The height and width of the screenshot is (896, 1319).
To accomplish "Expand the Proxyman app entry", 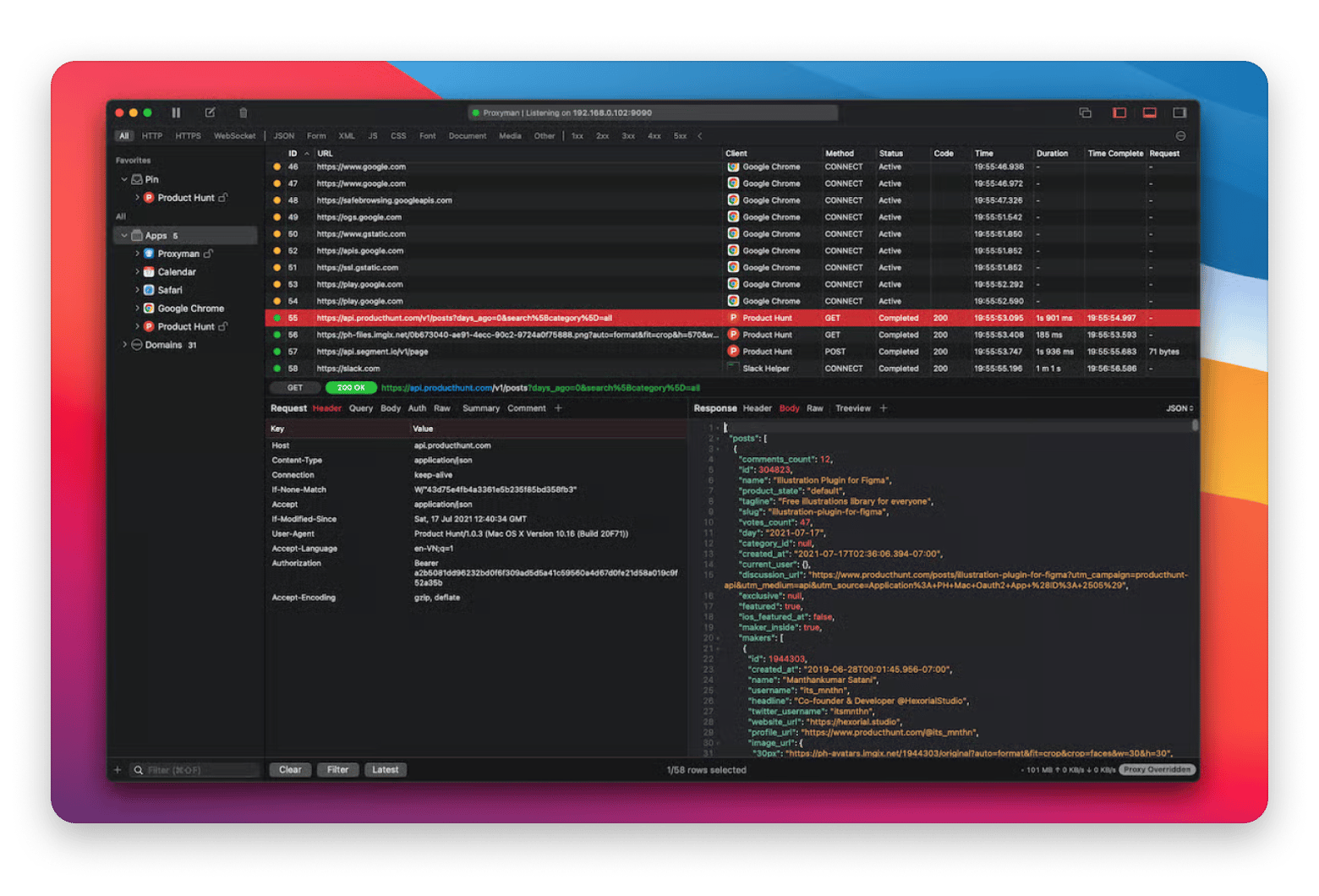I will click(137, 254).
